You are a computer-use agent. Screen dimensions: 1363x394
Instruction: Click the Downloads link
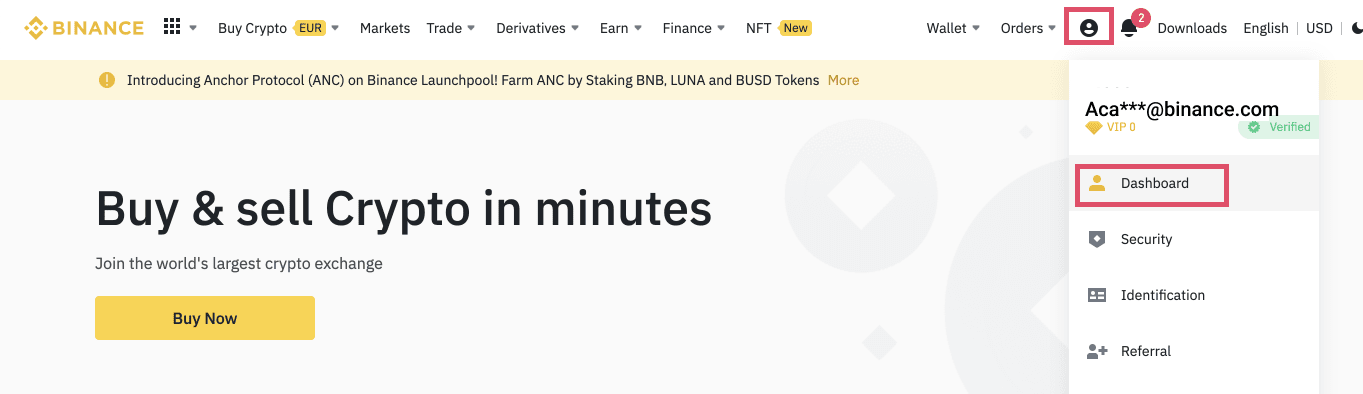coord(1192,28)
